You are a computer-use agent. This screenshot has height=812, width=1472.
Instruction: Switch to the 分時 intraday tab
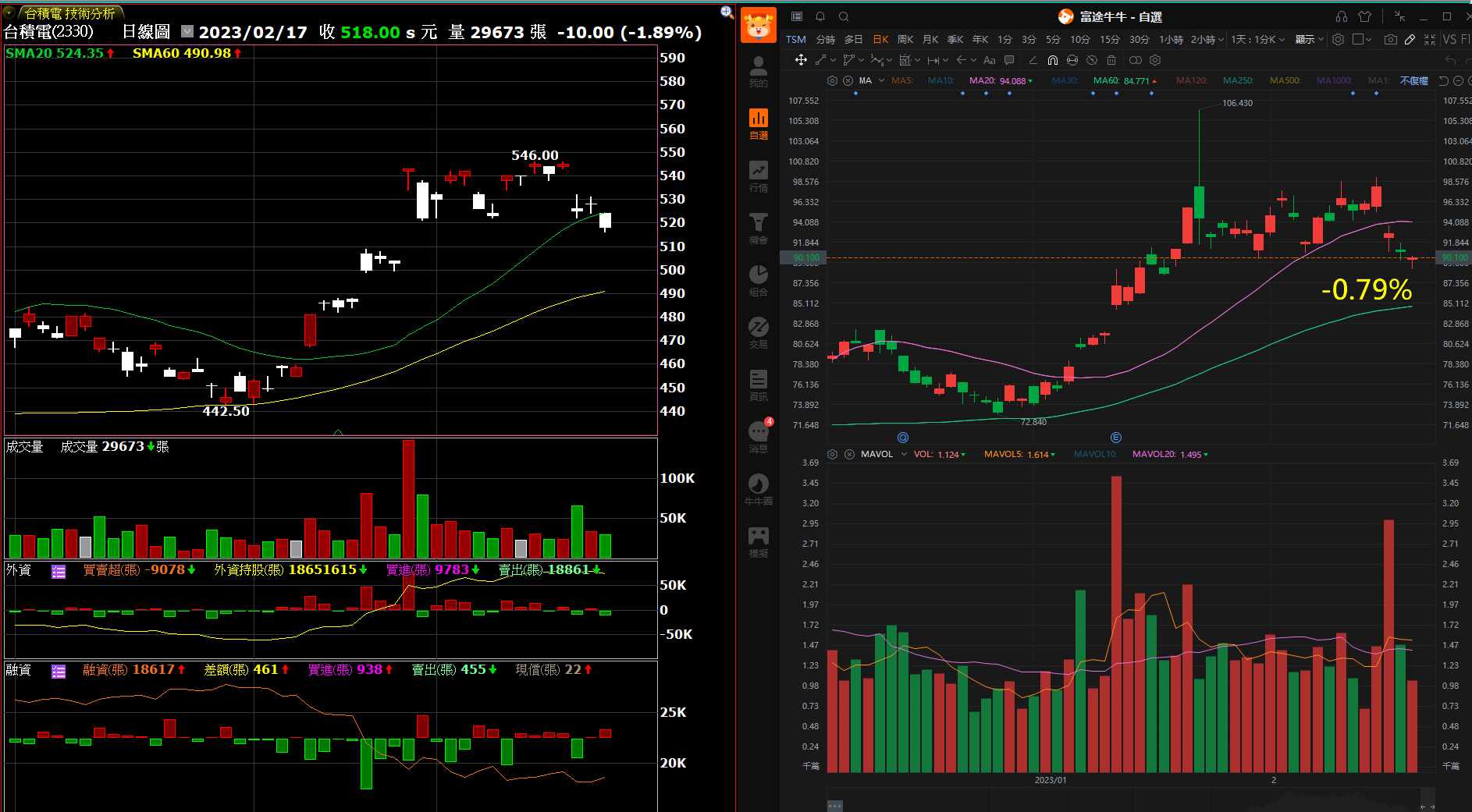pyautogui.click(x=826, y=39)
